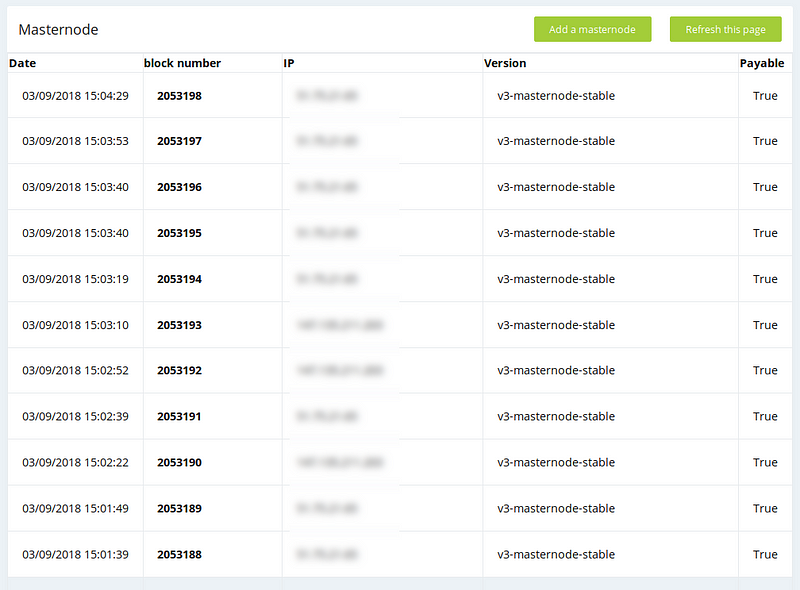This screenshot has width=800, height=590.
Task: Click blurred IP in block 2053198 row
Action: [x=327, y=96]
